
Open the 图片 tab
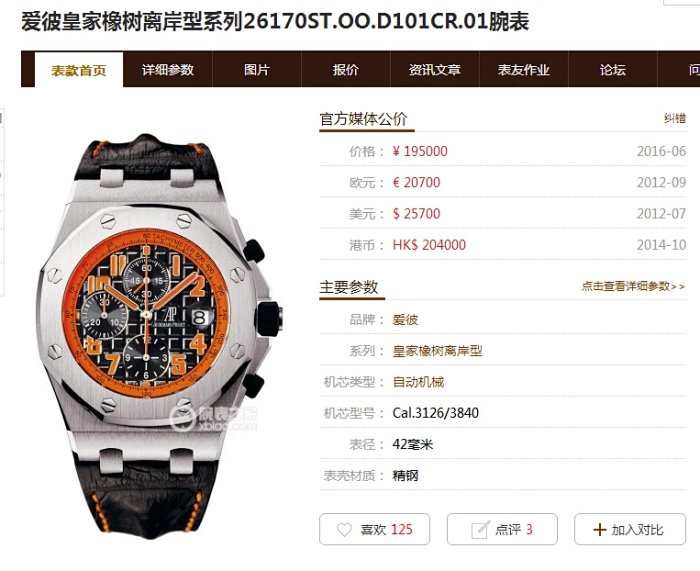257,70
